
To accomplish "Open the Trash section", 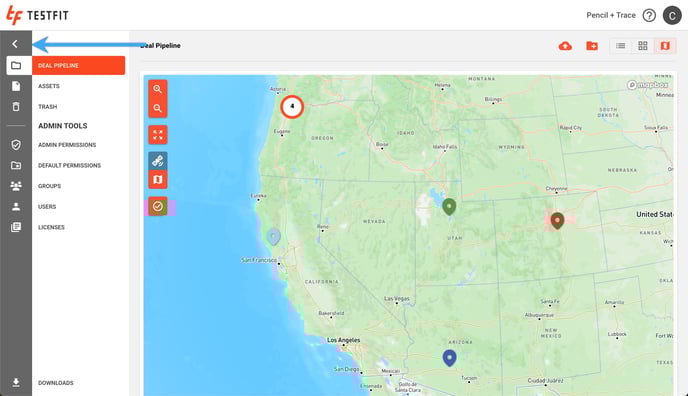I will point(47,107).
